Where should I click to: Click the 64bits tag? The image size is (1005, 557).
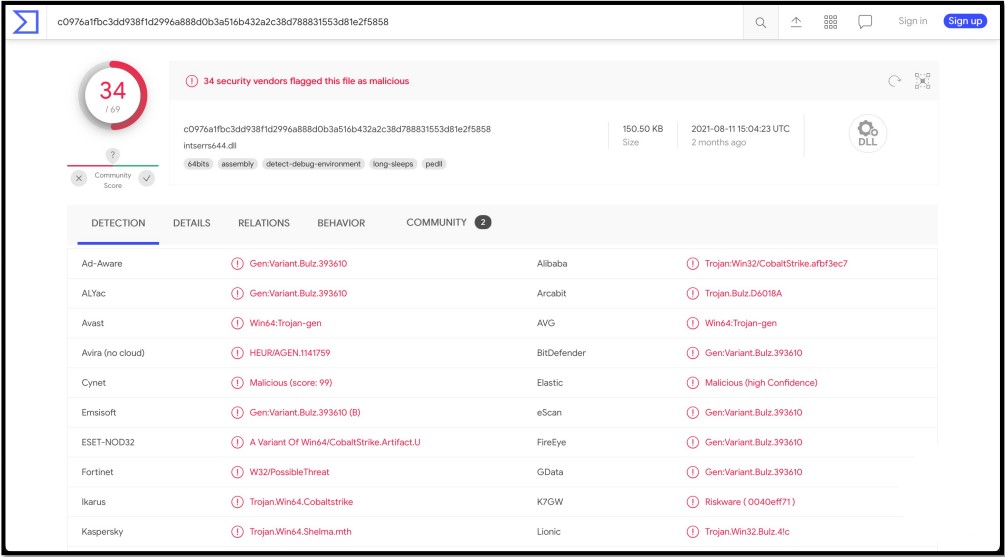click(198, 164)
